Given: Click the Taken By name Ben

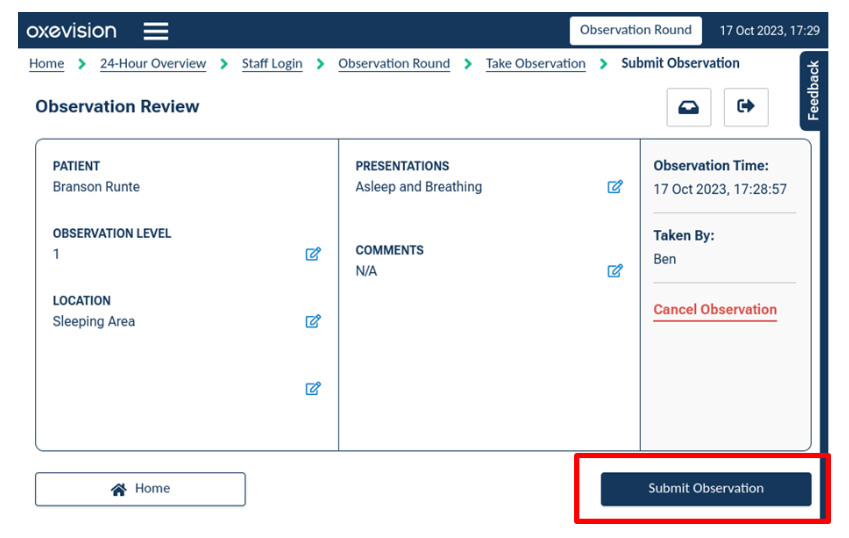Looking at the screenshot, I should tap(665, 259).
